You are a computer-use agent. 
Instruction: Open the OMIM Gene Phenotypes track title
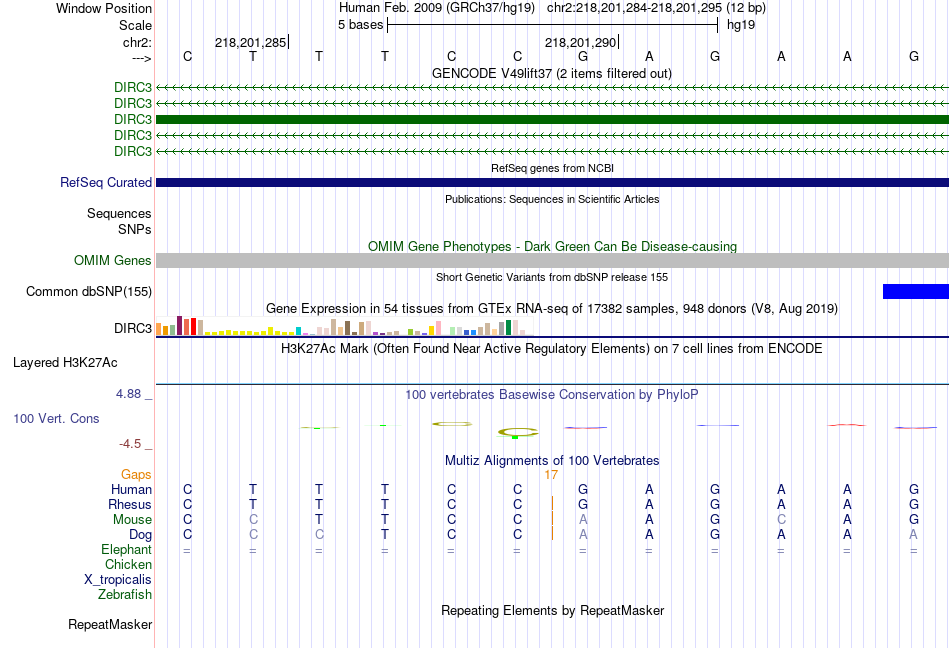click(552, 246)
